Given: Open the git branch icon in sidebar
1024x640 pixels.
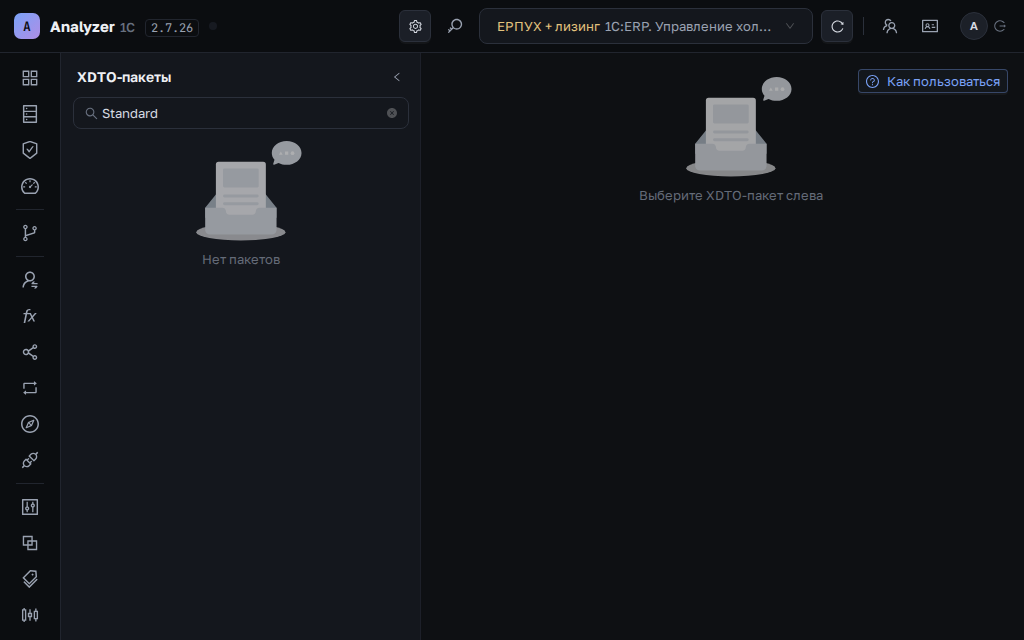Looking at the screenshot, I should (x=30, y=232).
